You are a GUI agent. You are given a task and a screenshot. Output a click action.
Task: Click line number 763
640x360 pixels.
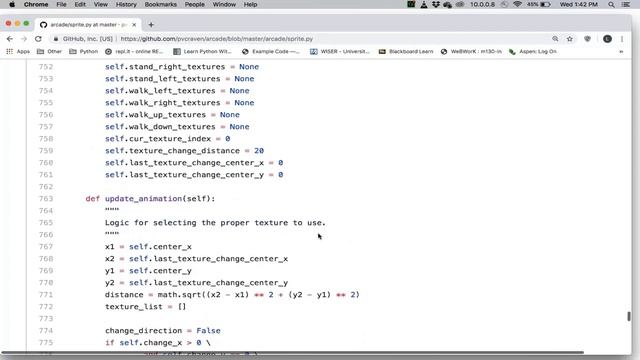click(x=46, y=199)
